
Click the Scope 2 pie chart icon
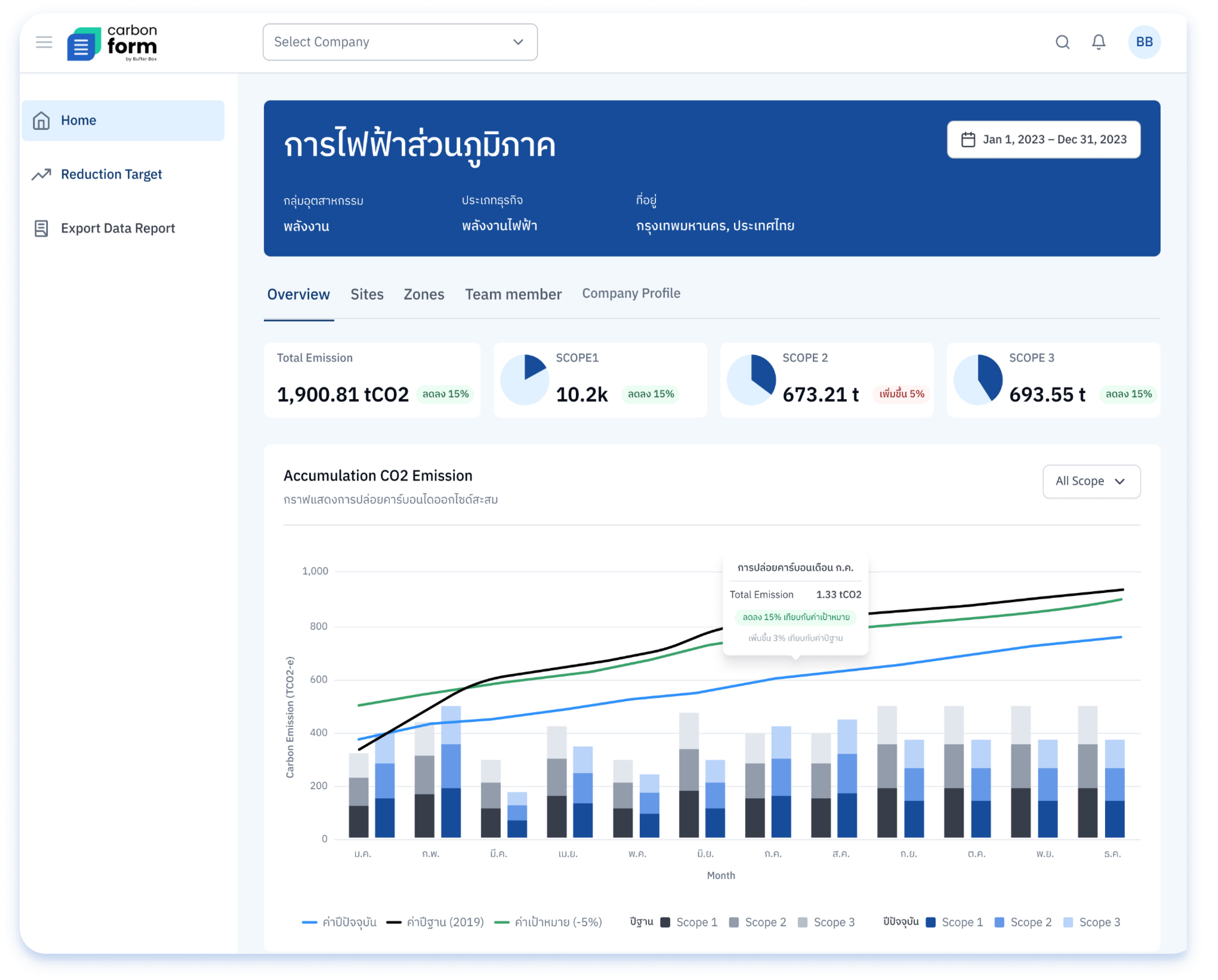point(751,380)
